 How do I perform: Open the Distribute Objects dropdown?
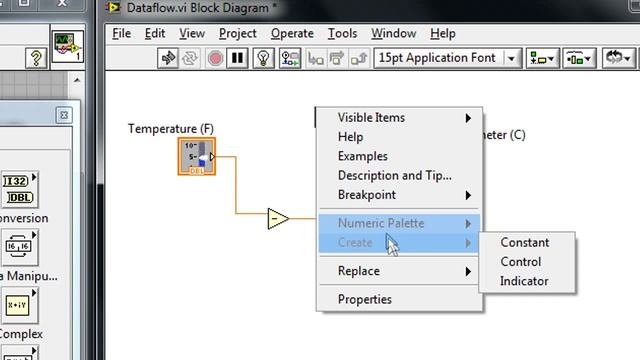[579, 58]
